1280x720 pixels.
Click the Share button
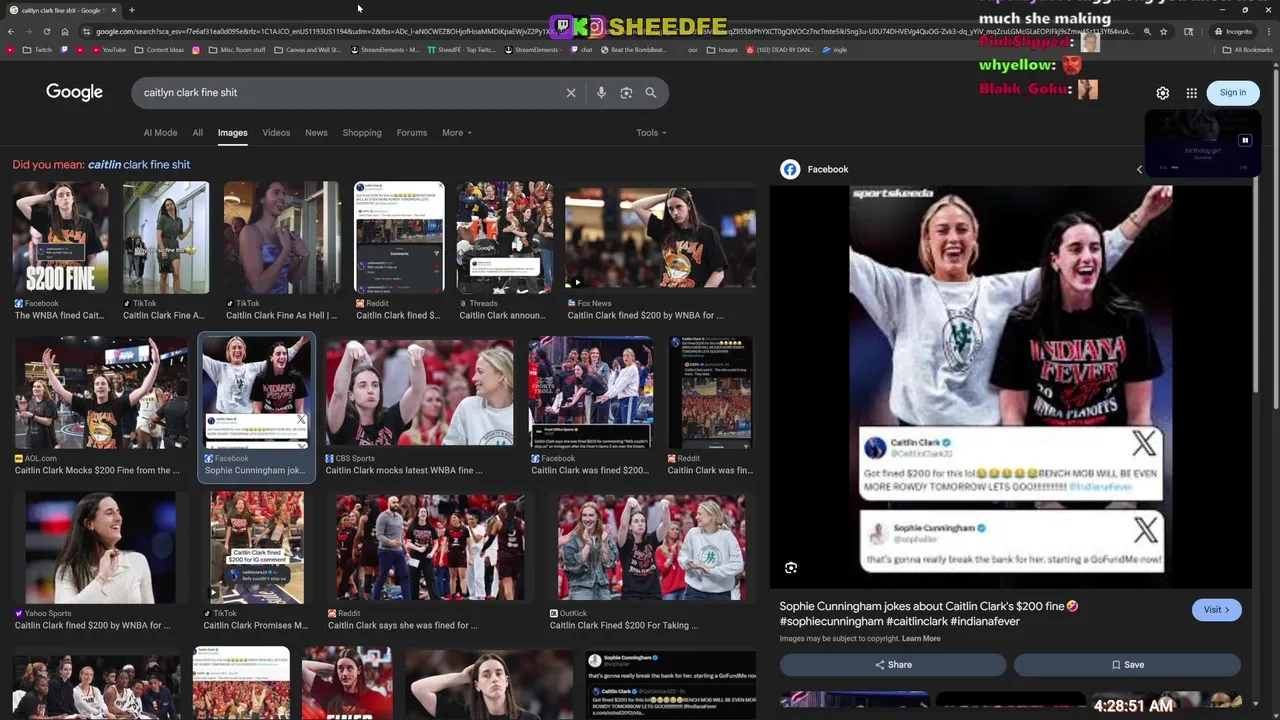click(893, 665)
